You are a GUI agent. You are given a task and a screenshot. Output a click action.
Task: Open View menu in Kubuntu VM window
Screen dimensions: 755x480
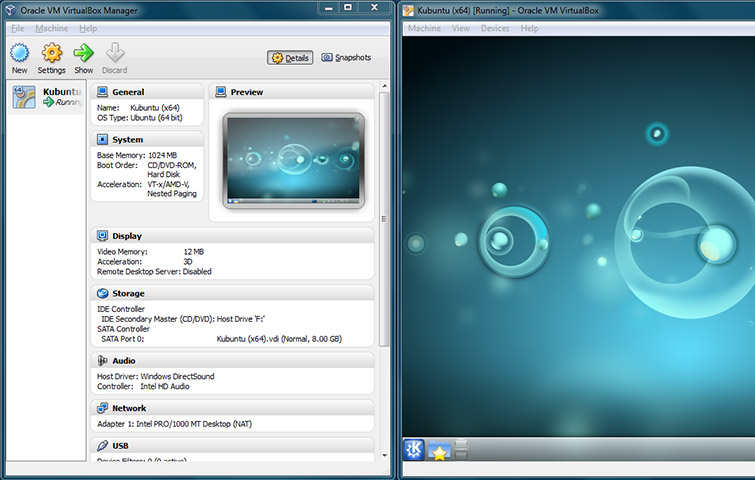pos(461,28)
